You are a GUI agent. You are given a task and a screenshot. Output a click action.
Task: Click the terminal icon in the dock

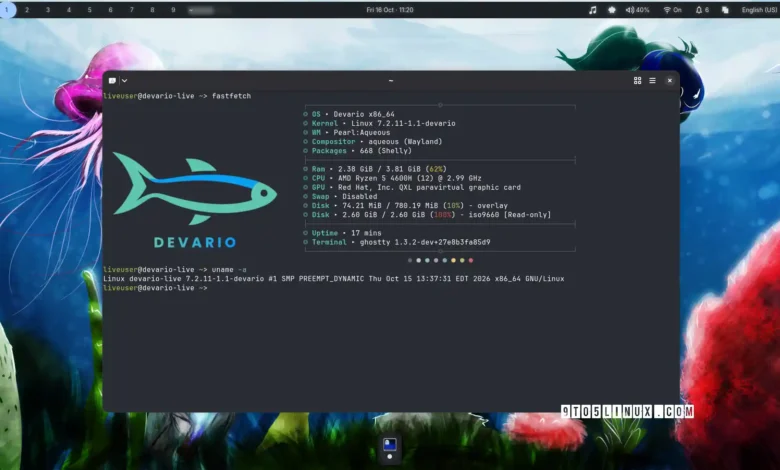point(390,445)
